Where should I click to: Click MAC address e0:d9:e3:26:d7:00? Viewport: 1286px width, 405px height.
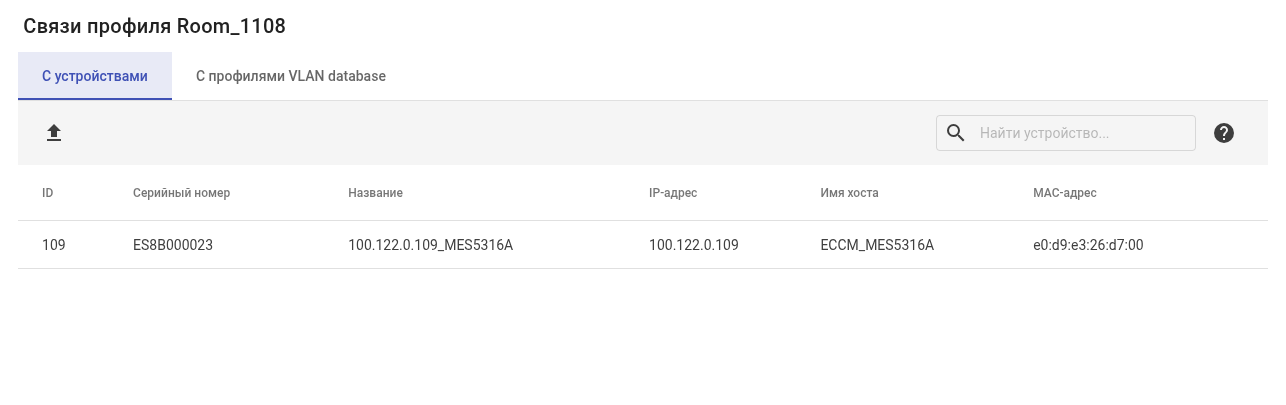[x=1088, y=245]
